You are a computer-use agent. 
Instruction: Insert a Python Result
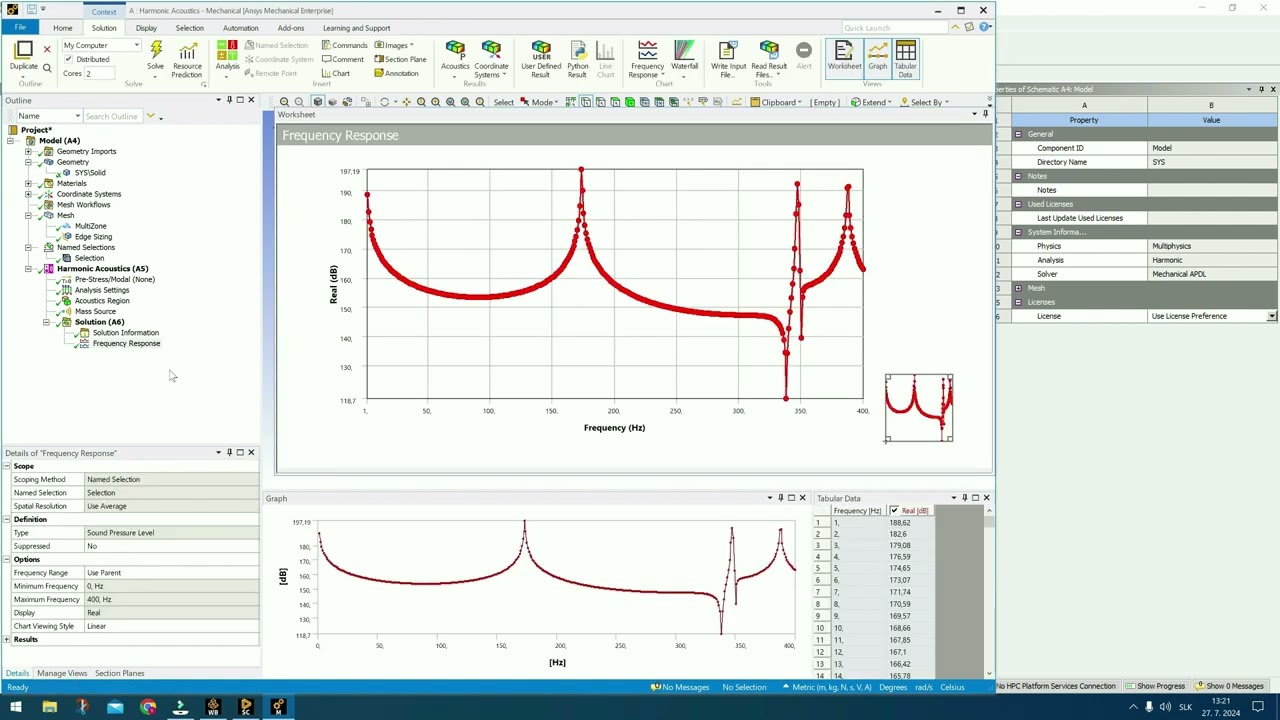[577, 59]
